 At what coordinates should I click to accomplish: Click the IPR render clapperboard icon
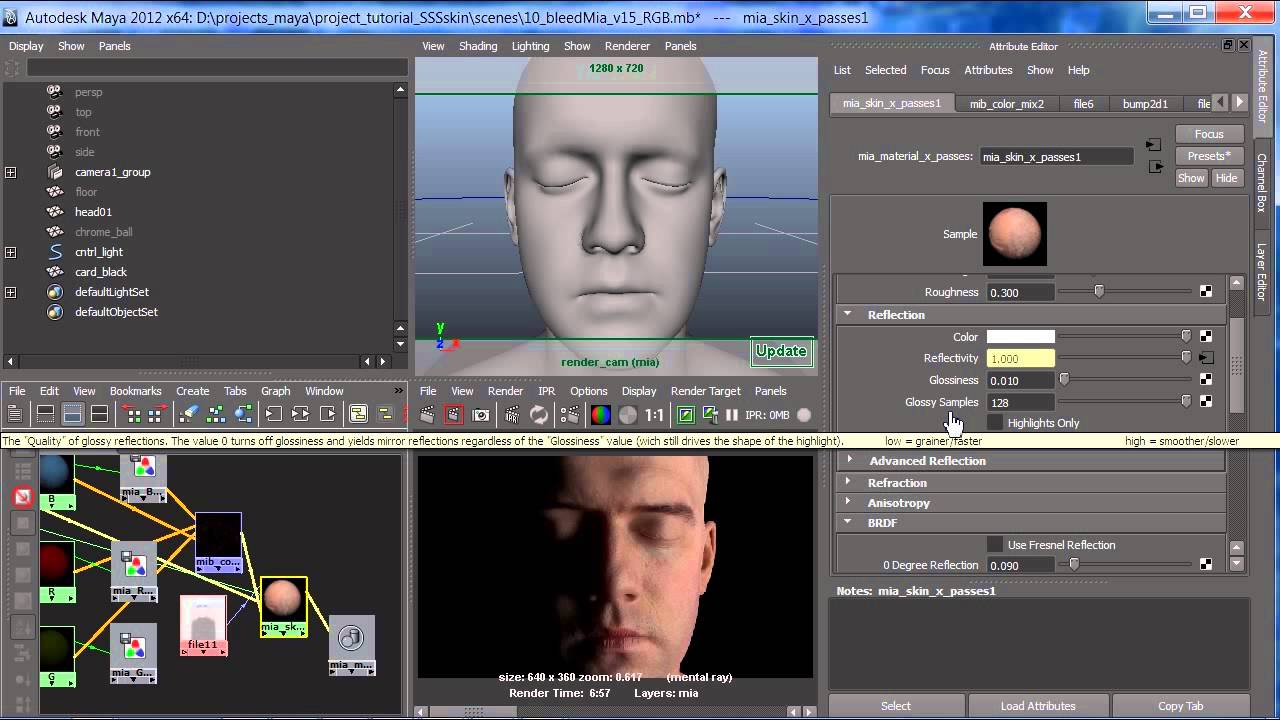point(513,415)
